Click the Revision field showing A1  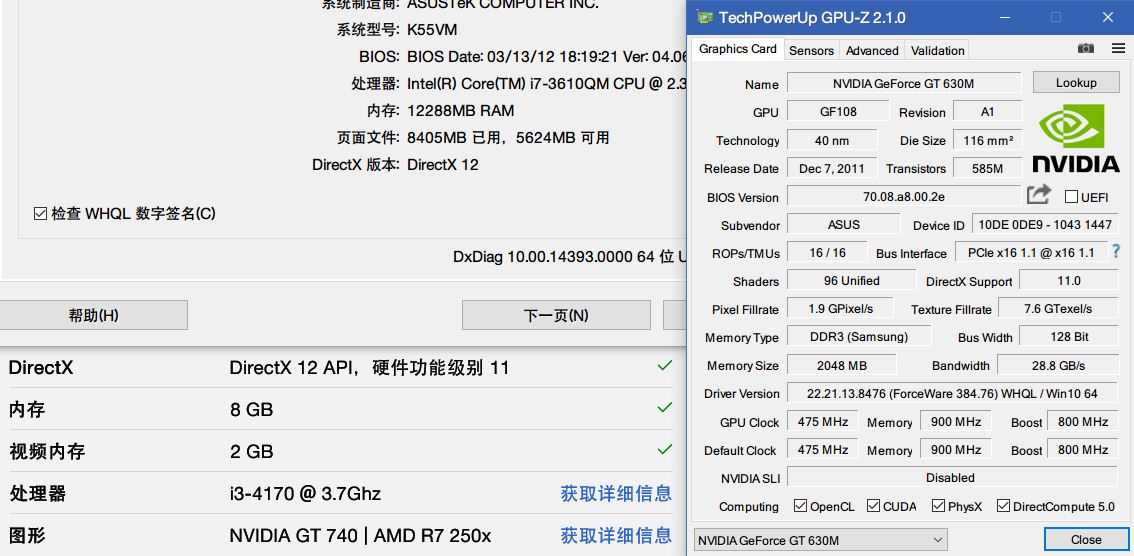[x=987, y=111]
